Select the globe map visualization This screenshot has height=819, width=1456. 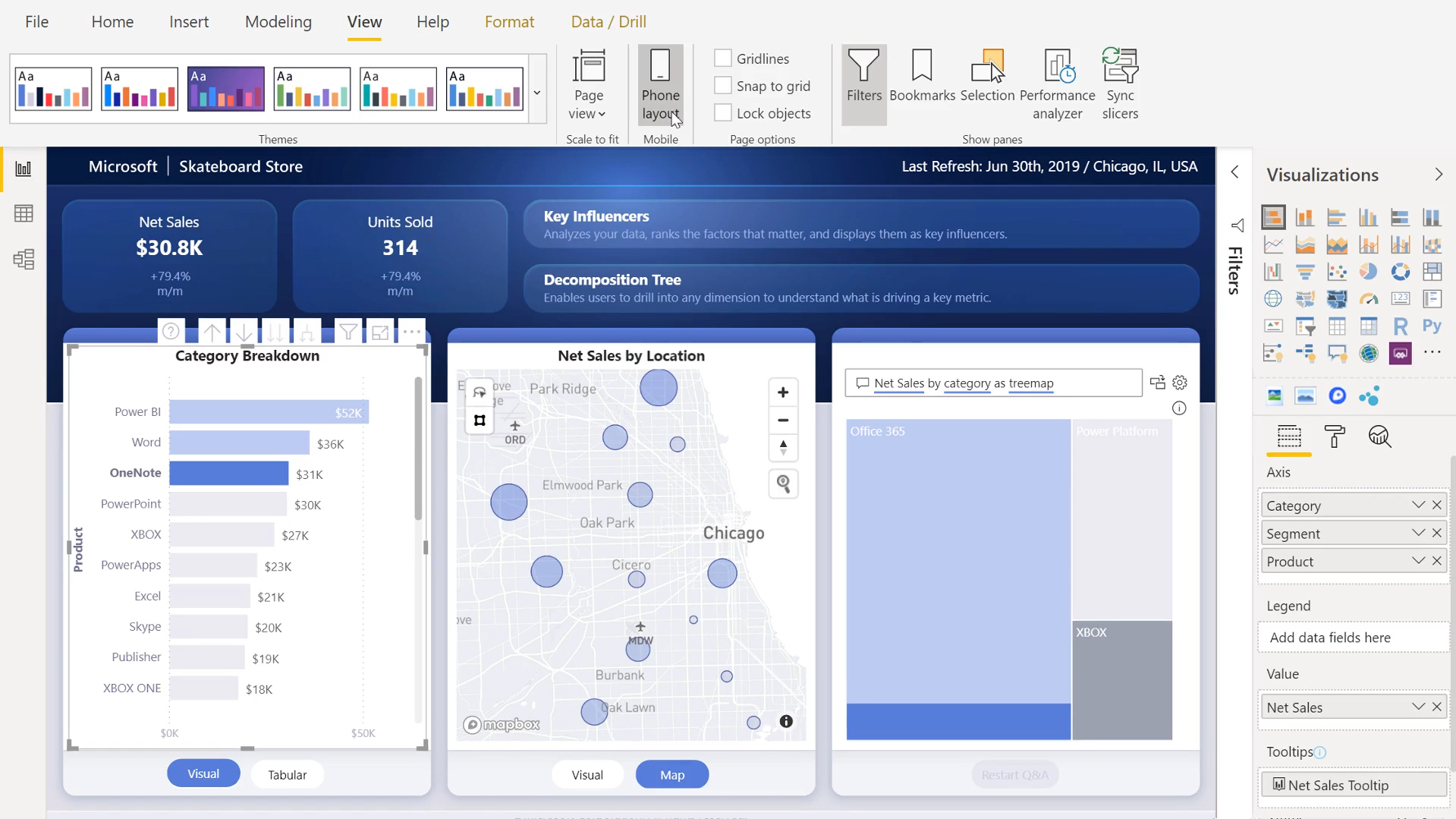pos(1273,298)
